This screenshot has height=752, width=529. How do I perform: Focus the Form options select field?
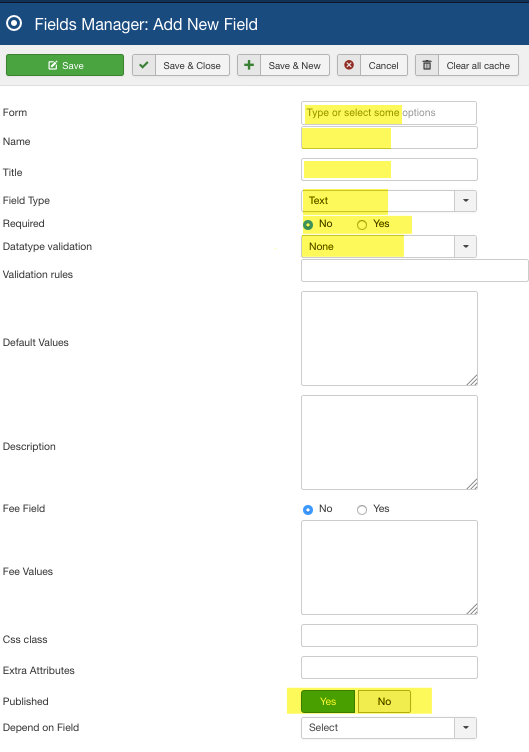point(389,113)
